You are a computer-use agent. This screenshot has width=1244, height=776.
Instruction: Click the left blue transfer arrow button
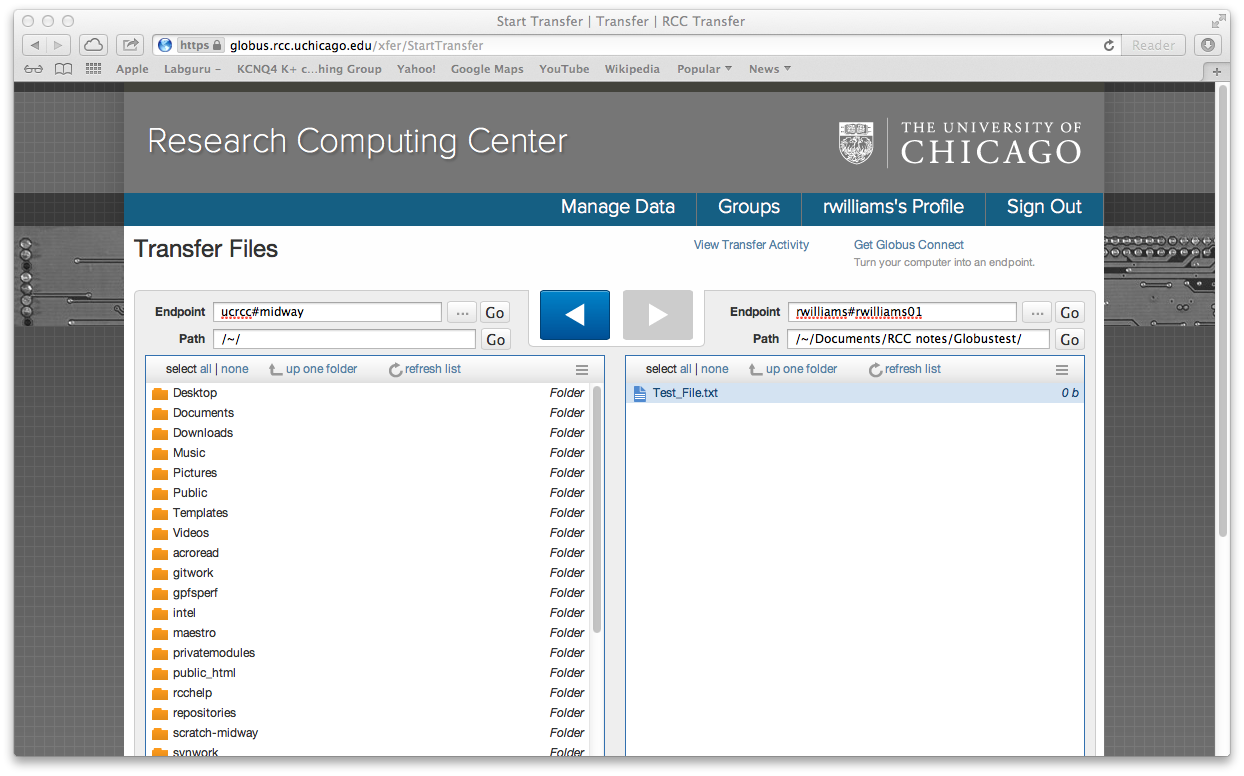click(575, 315)
